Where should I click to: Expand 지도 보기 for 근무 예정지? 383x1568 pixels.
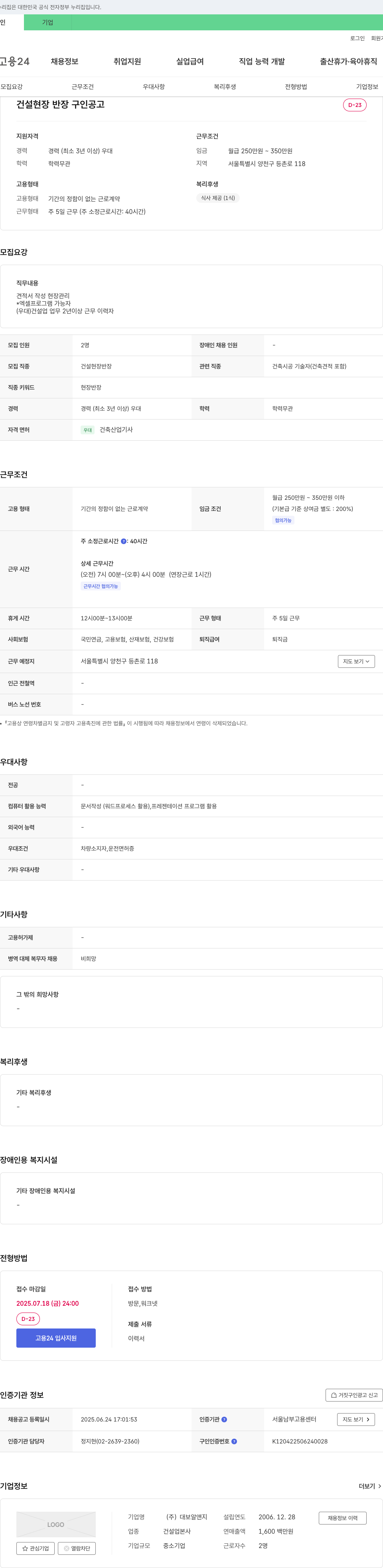pyautogui.click(x=356, y=661)
